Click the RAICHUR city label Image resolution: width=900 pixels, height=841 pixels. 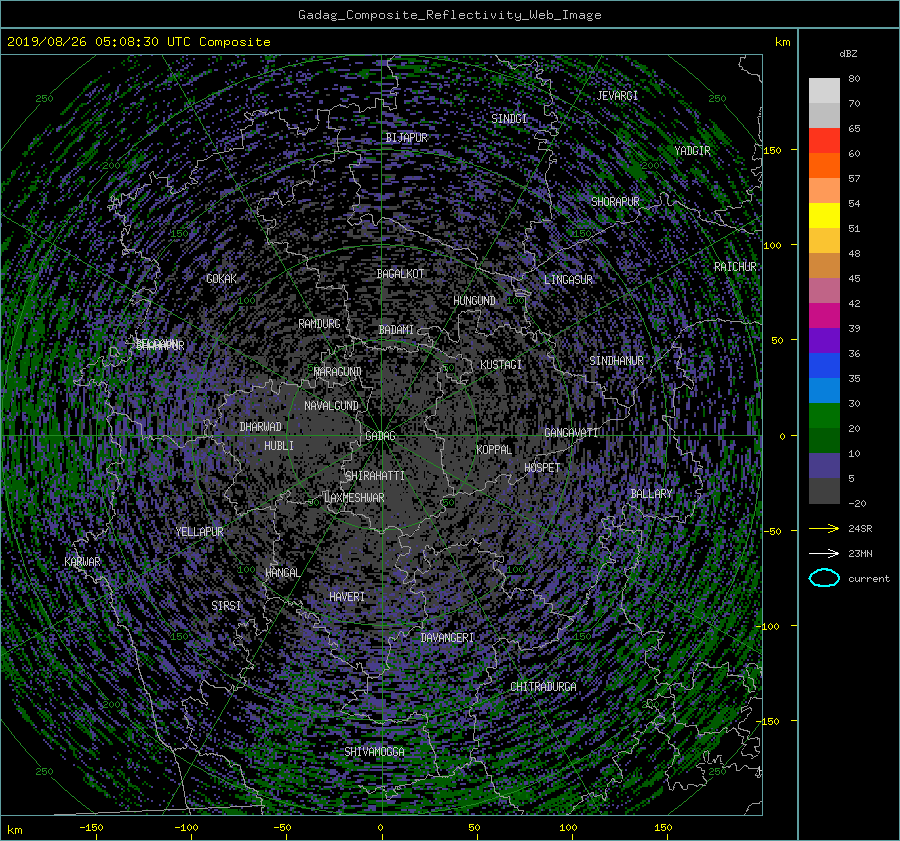coord(735,267)
